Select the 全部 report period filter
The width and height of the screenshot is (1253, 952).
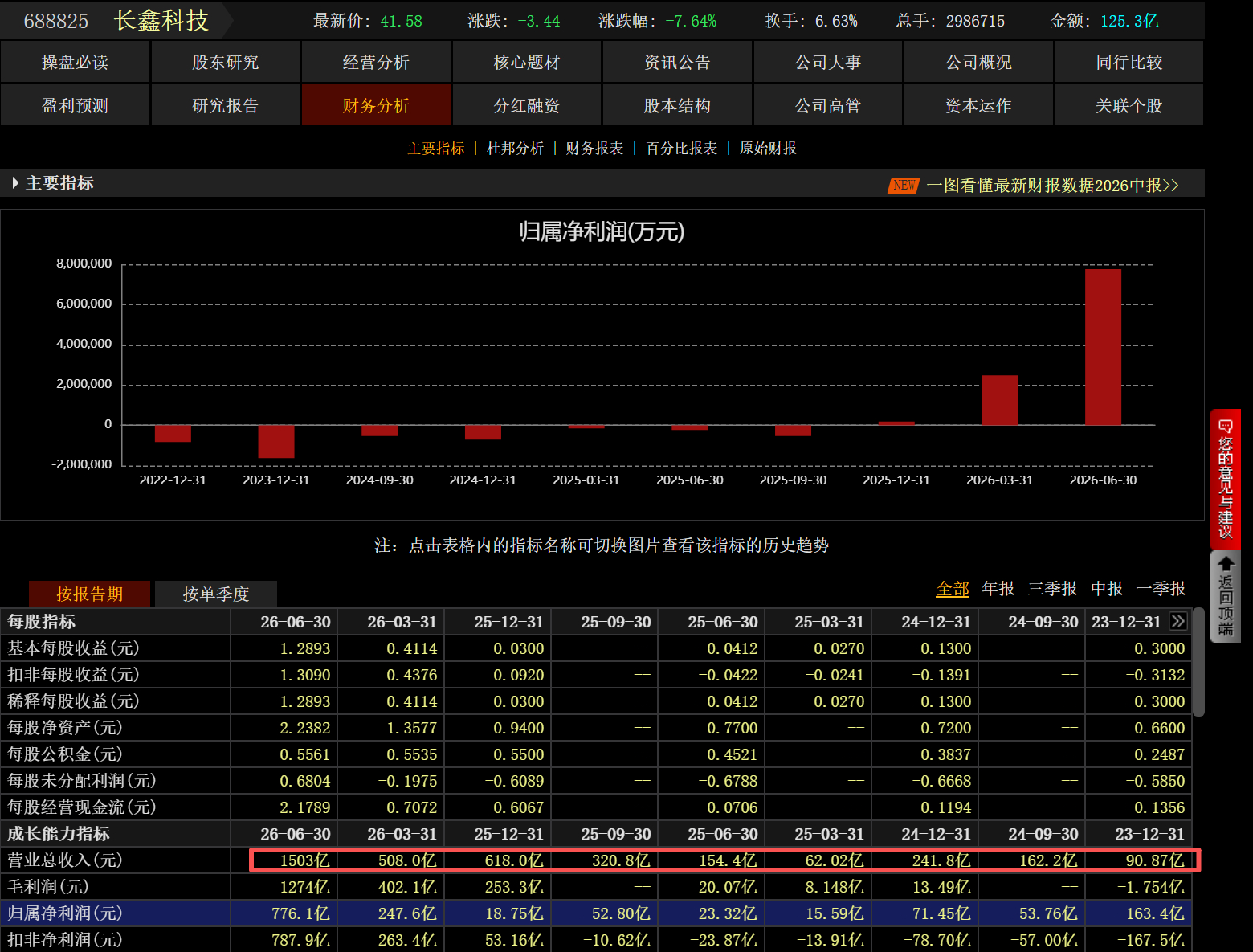[953, 589]
